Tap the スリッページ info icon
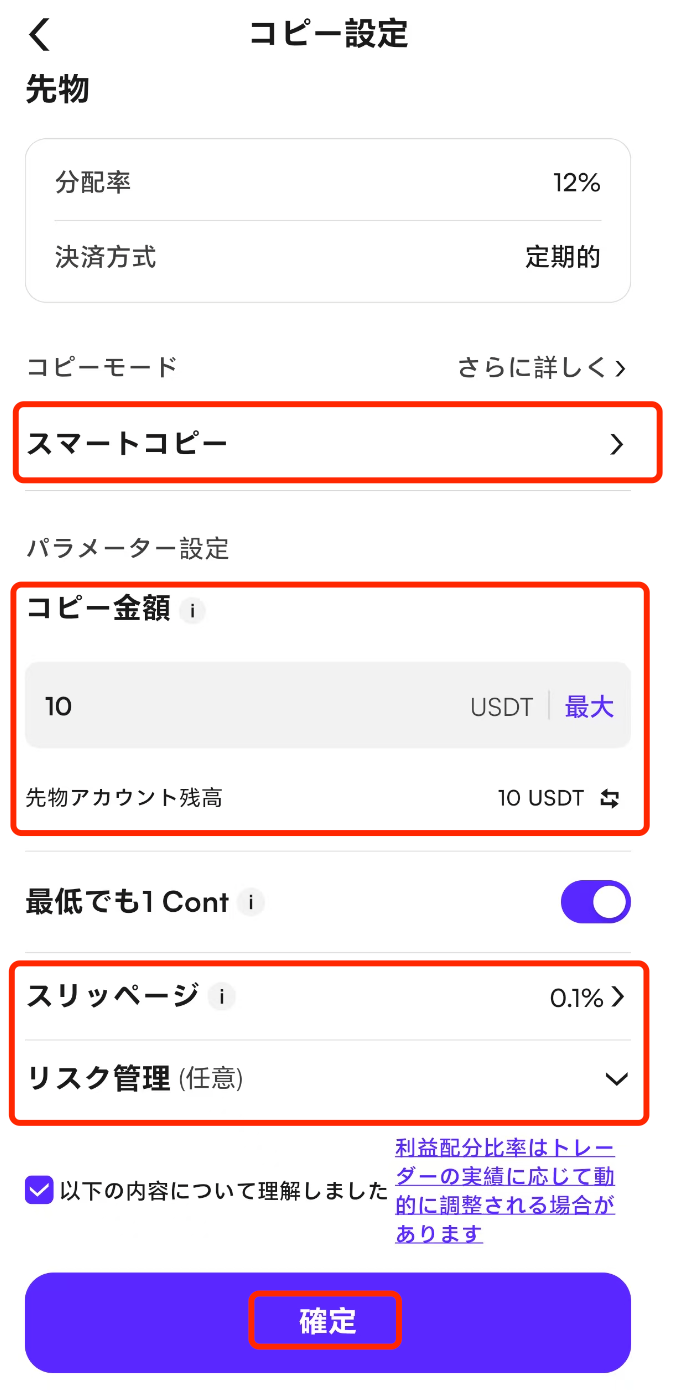 [x=222, y=997]
